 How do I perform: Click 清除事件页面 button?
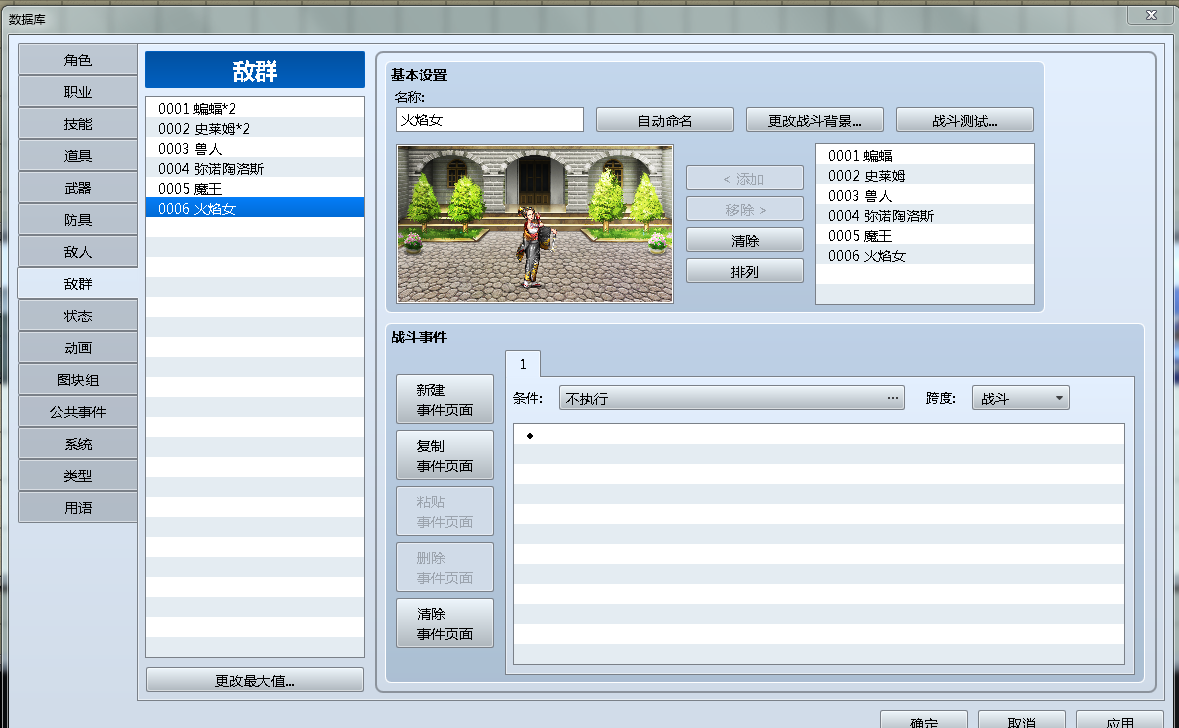coord(444,623)
